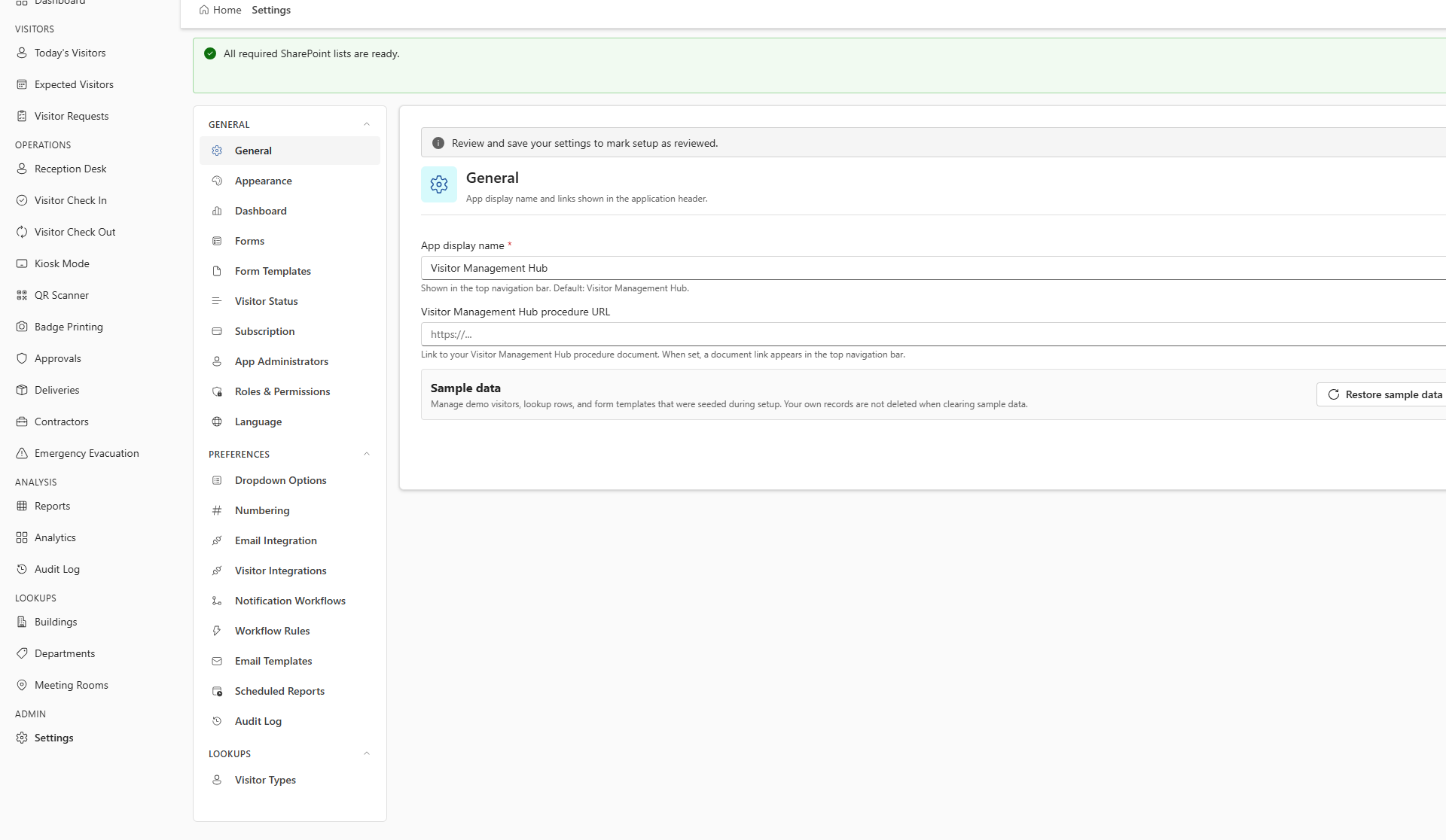
Task: Click the procedure URL input field
Action: click(x=933, y=334)
